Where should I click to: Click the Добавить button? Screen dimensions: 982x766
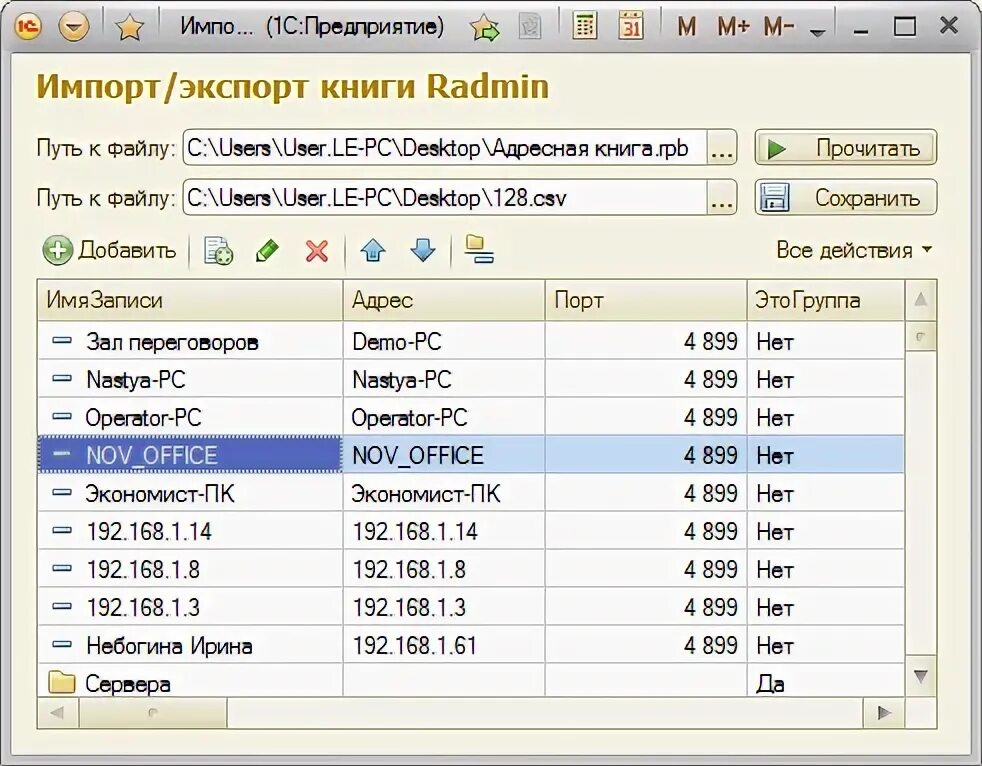(x=110, y=251)
